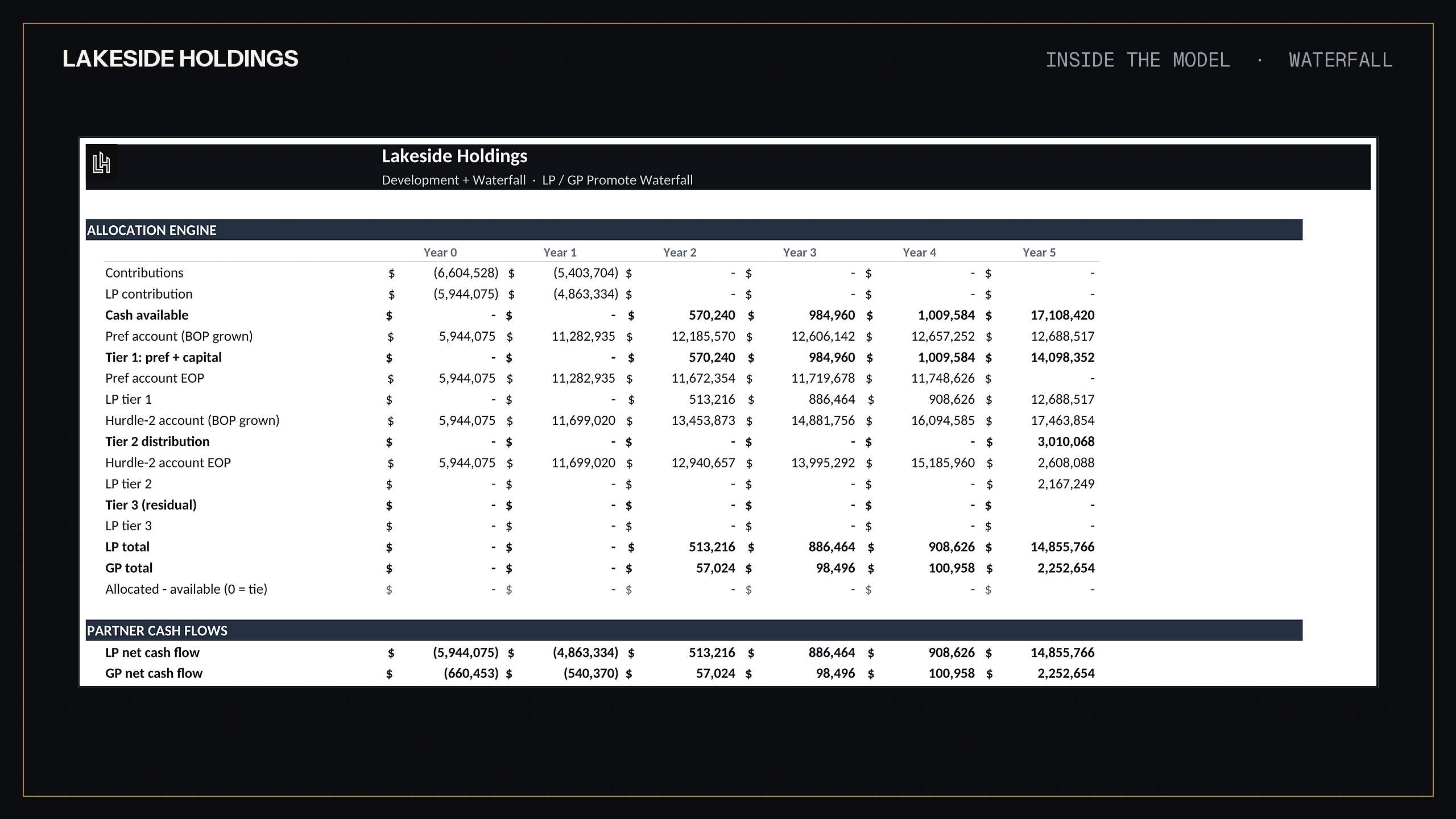
Task: Click Hurdle-2 BOP Year 5 value 17,463,854
Action: tap(1062, 420)
